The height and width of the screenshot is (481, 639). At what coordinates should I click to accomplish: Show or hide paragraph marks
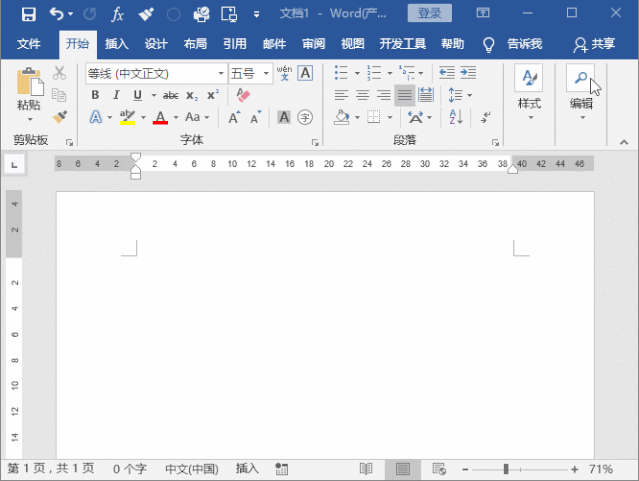coord(485,117)
